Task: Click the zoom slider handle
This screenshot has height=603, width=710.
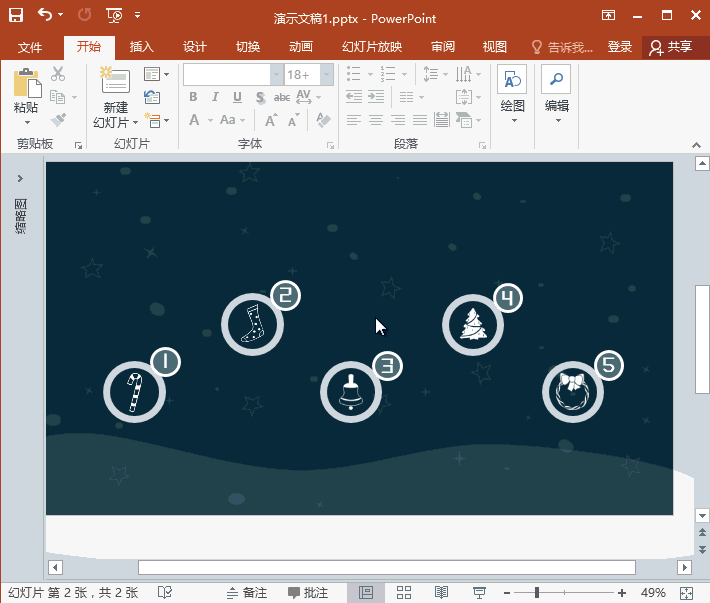Action: (x=538, y=593)
